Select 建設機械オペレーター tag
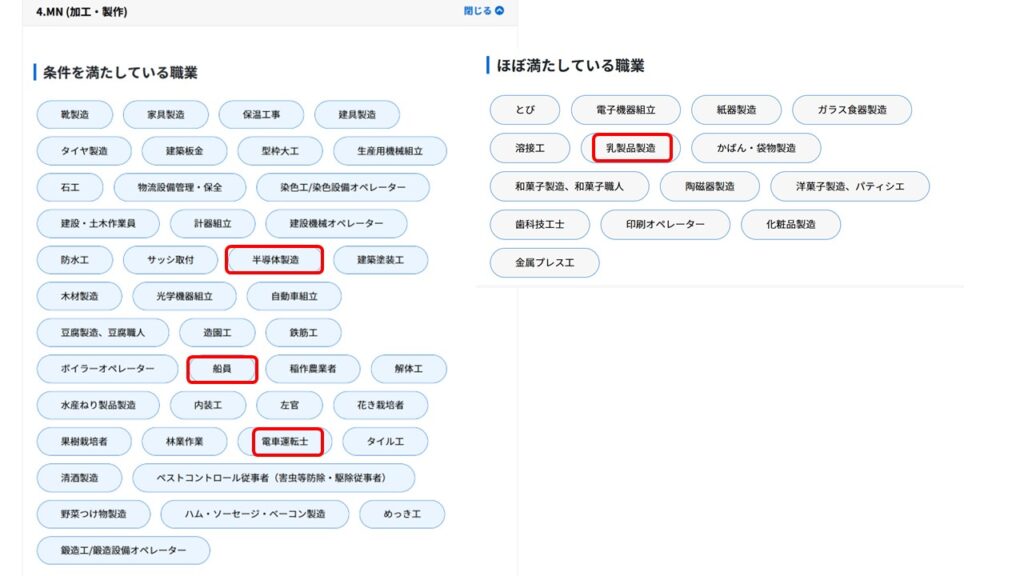The width and height of the screenshot is (1024, 576). pos(336,224)
